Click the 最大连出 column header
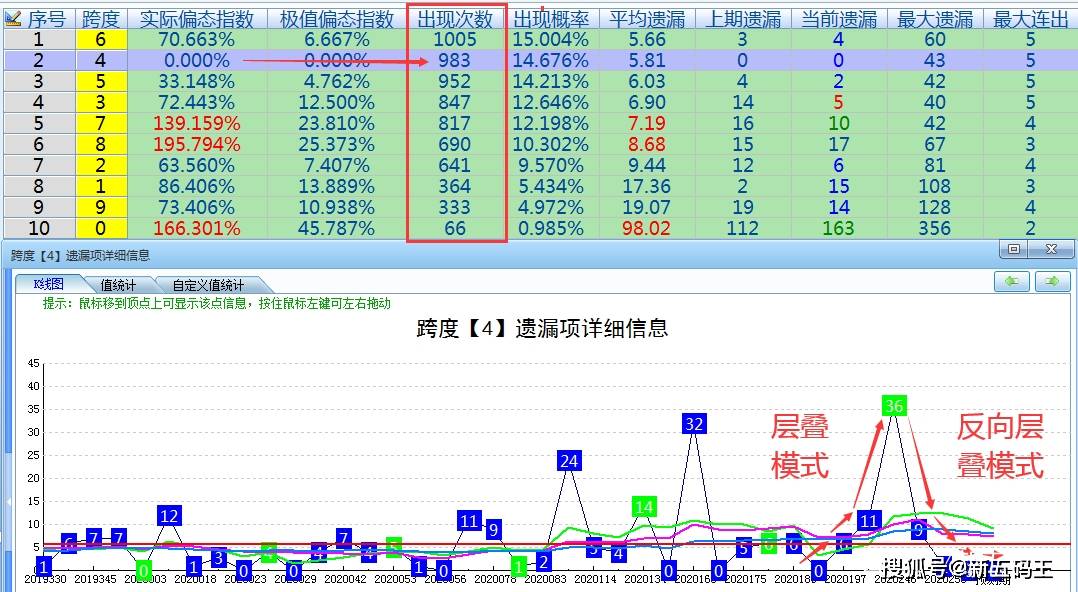 click(1030, 19)
